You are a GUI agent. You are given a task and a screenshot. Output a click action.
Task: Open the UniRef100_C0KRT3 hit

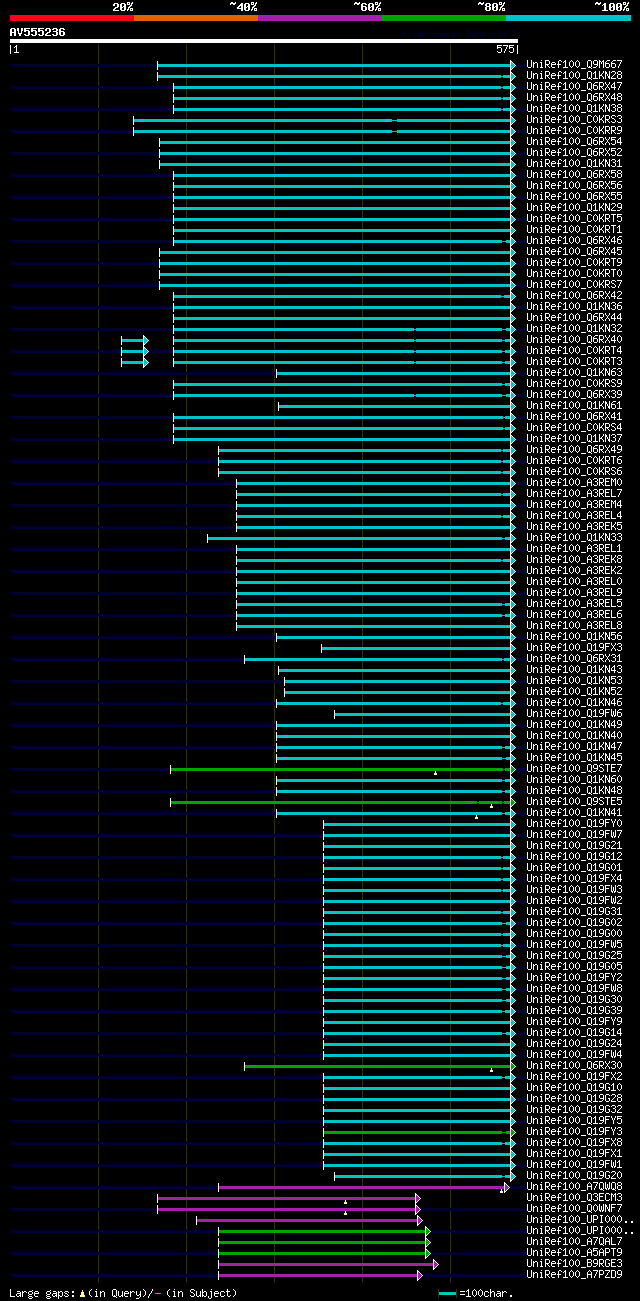coord(574,362)
